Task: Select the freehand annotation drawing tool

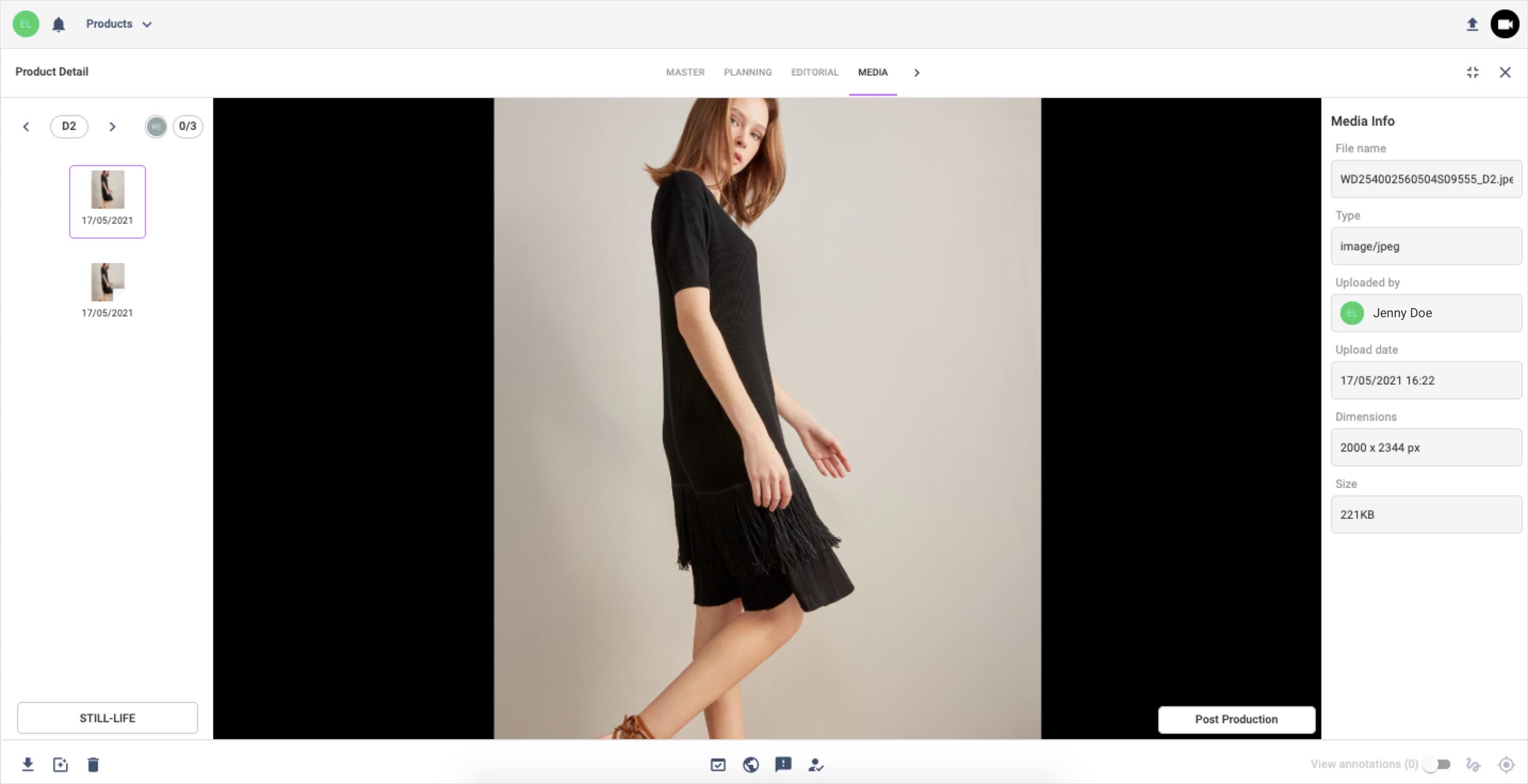Action: (1472, 765)
